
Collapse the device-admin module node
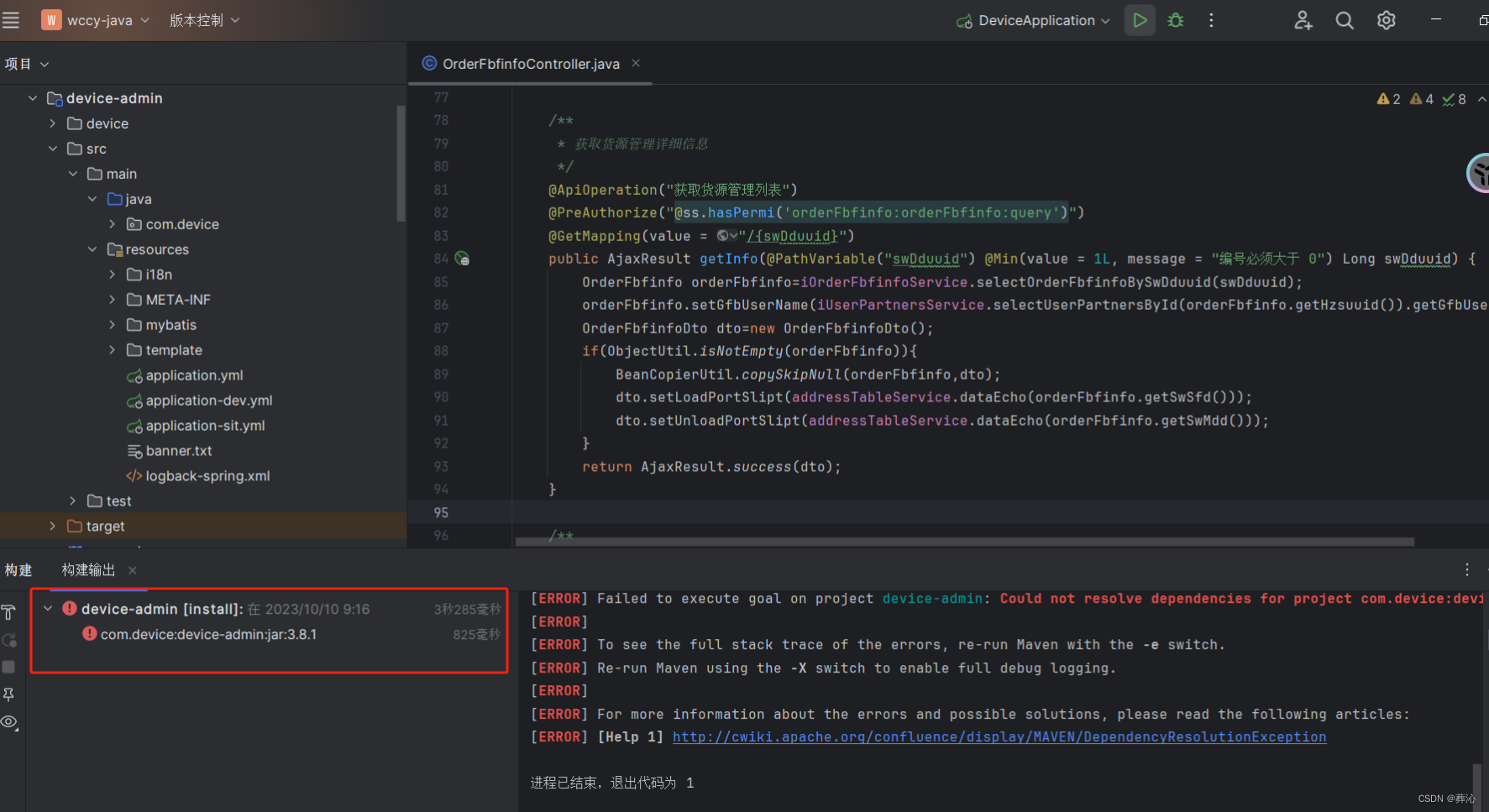pyautogui.click(x=33, y=98)
